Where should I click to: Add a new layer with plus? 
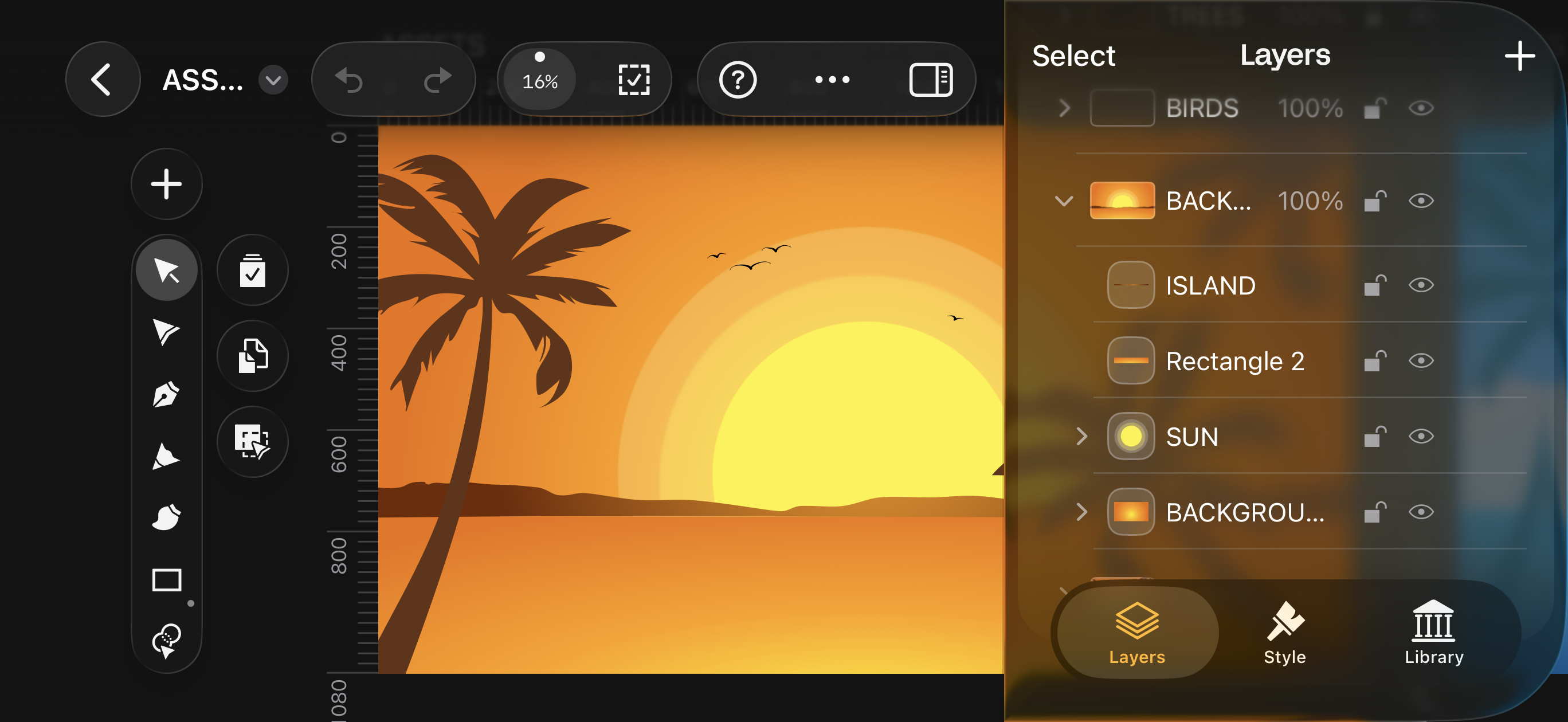point(1519,56)
